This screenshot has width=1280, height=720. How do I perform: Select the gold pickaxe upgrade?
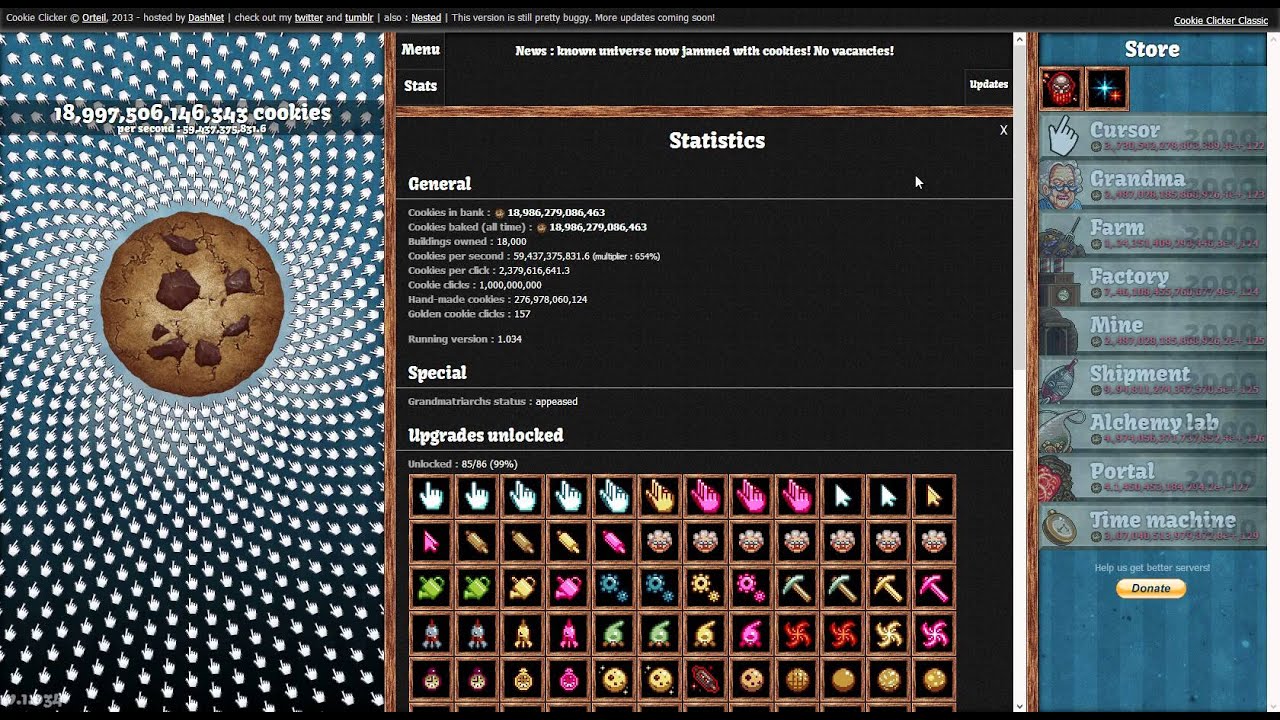887,588
